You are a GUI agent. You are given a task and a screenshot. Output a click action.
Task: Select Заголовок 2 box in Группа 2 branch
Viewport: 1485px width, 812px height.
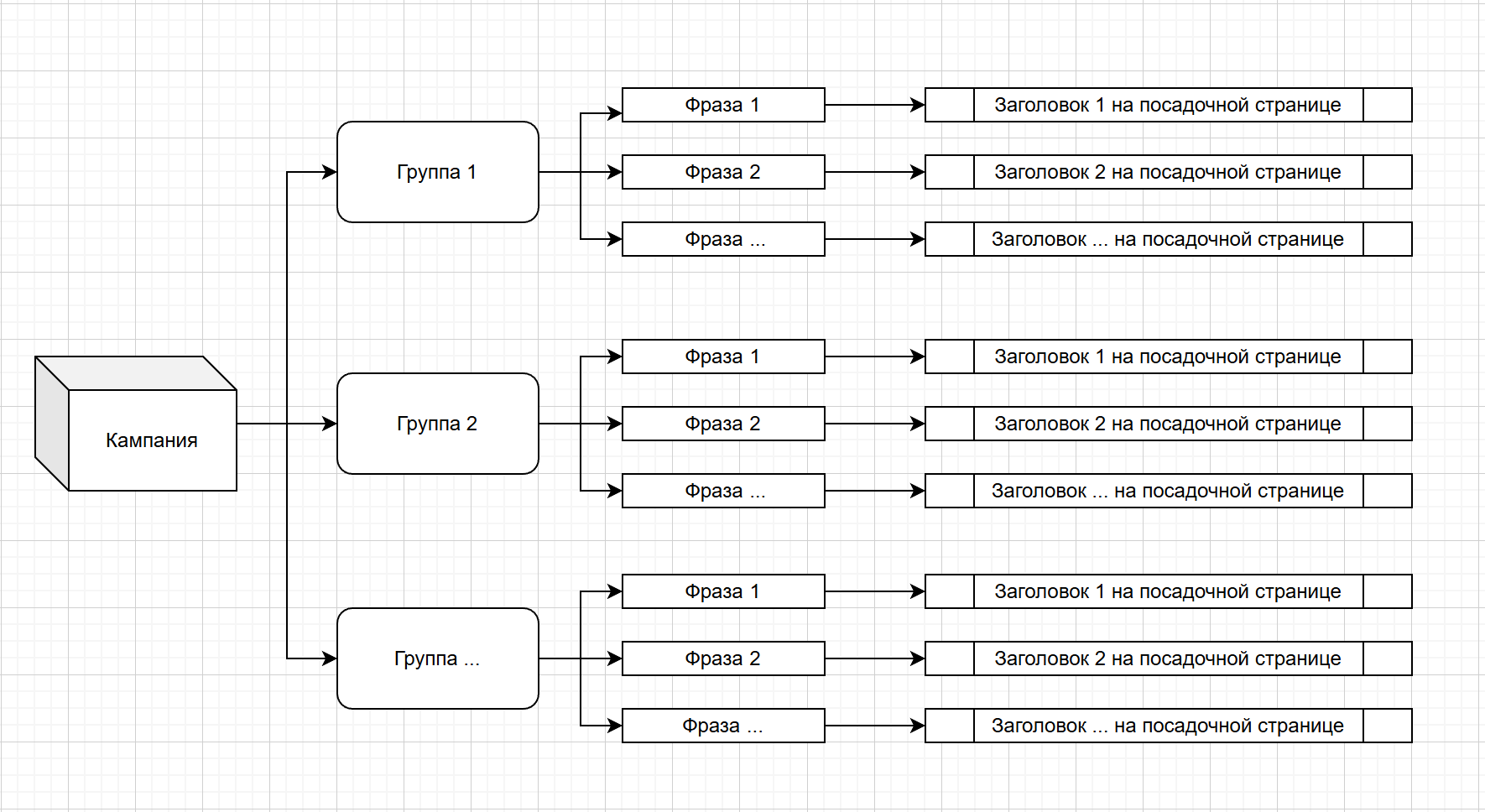click(1168, 424)
